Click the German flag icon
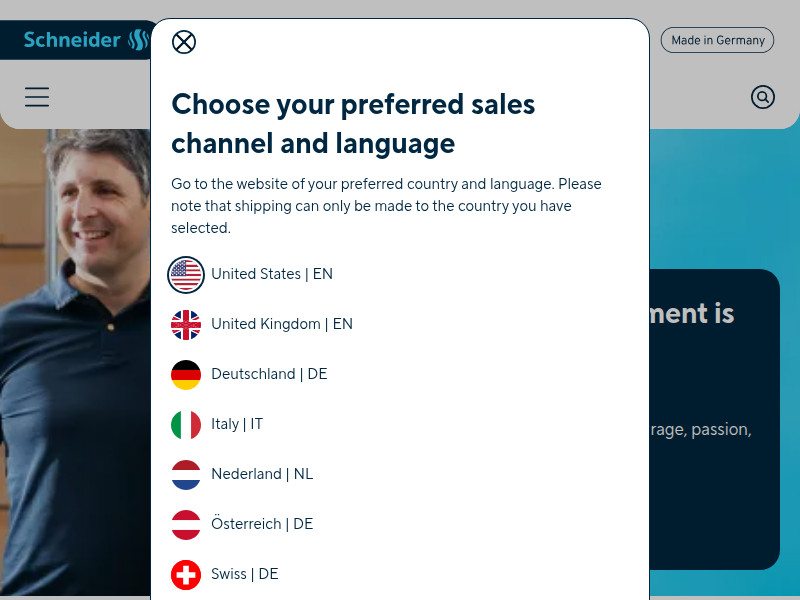The image size is (800, 600). pyautogui.click(x=186, y=374)
